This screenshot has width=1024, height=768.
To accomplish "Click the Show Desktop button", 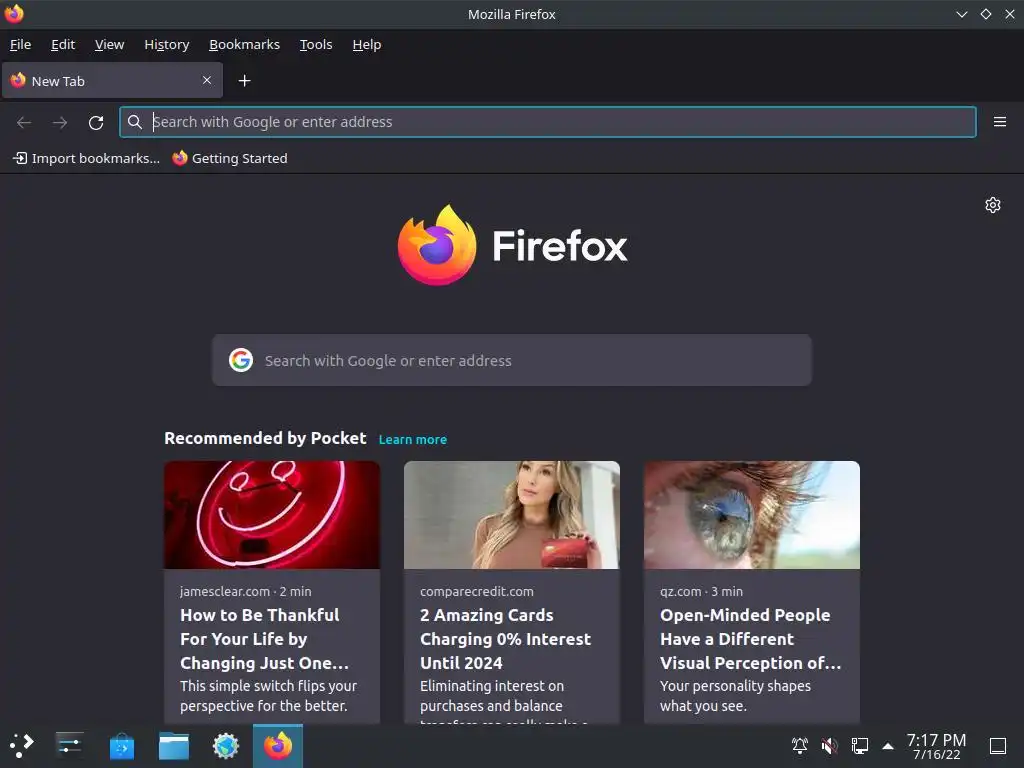I will tap(998, 746).
